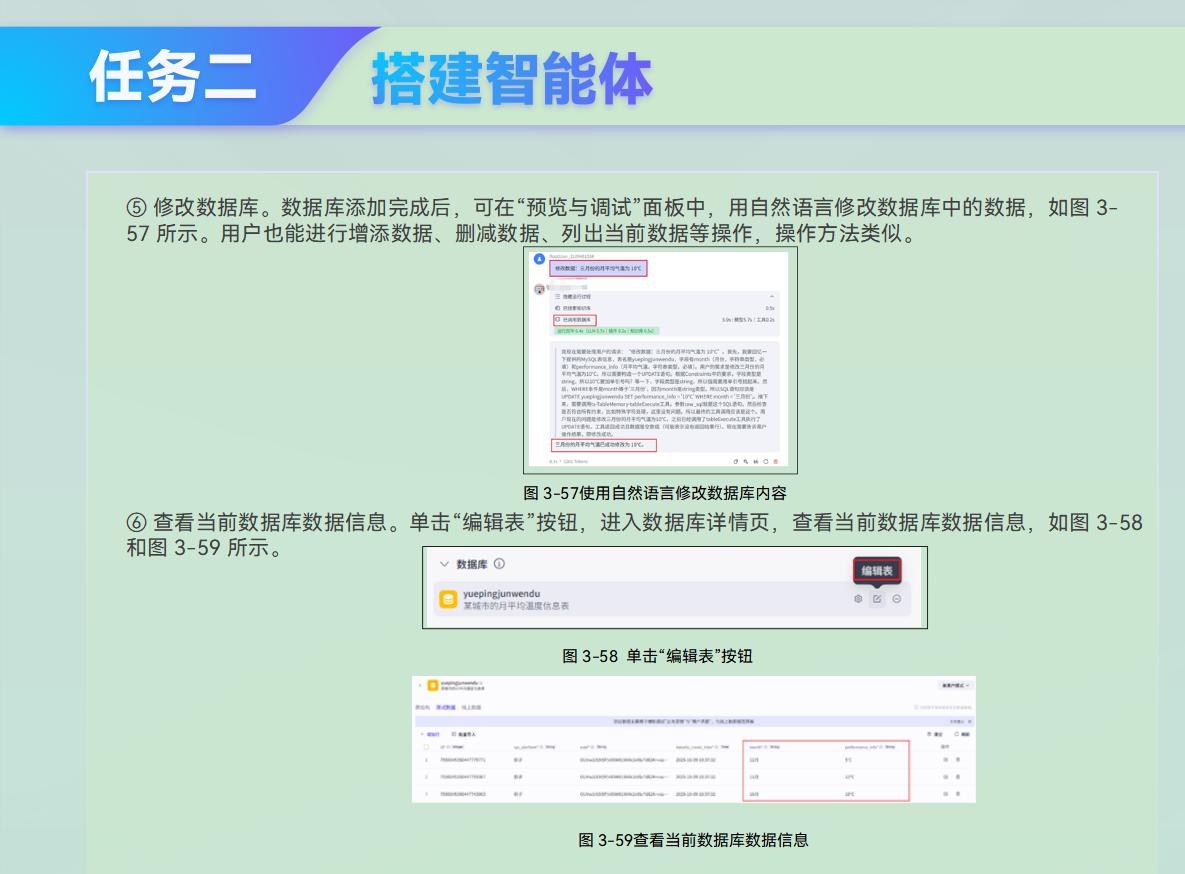Click the quote icon under the chat reply
This screenshot has width=1185, height=874.
click(x=756, y=461)
